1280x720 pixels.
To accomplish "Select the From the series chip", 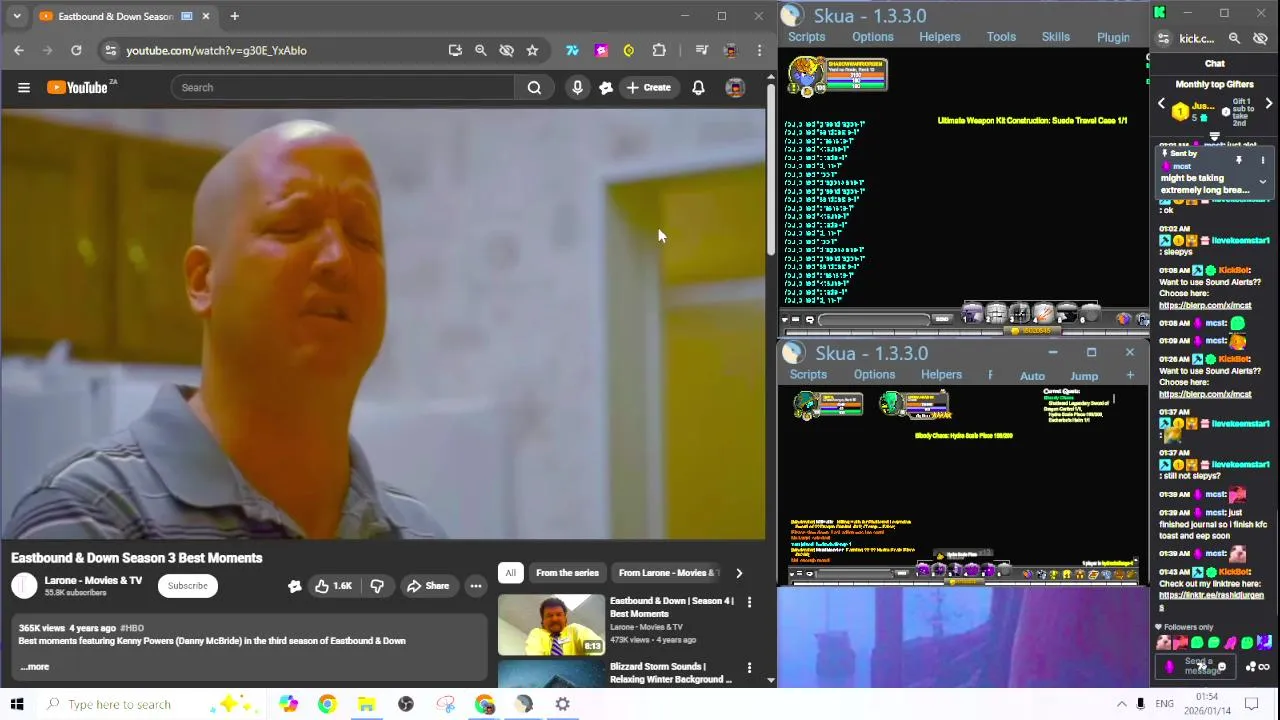I will (567, 573).
